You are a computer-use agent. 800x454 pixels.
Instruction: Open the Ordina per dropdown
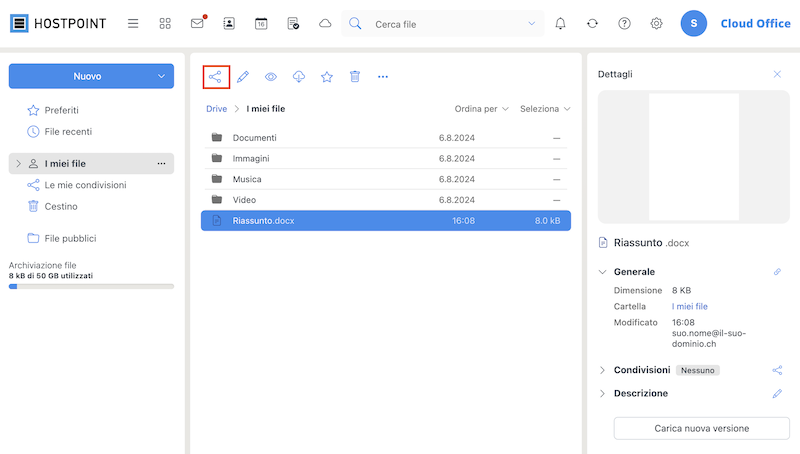[482, 109]
